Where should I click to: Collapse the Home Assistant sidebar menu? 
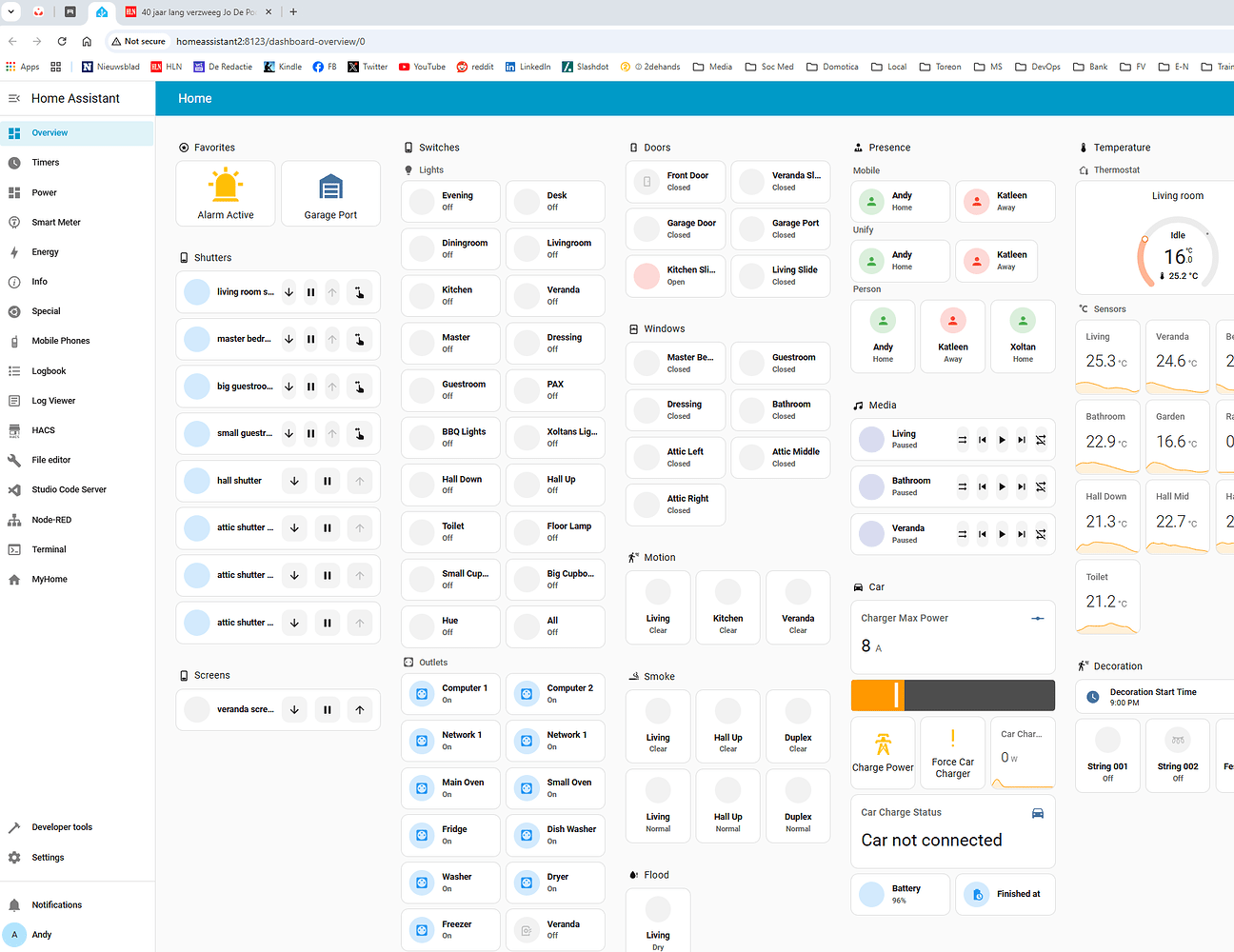tap(14, 98)
